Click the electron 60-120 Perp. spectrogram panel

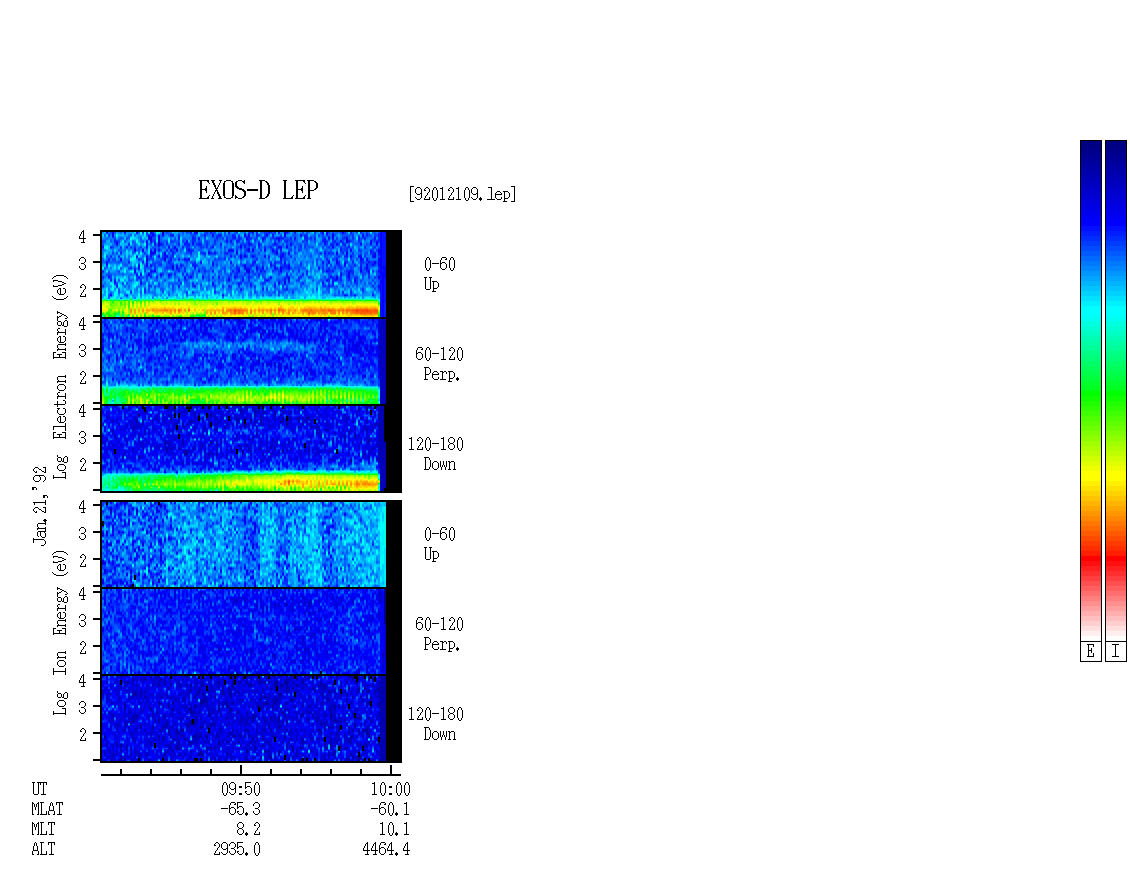click(251, 361)
